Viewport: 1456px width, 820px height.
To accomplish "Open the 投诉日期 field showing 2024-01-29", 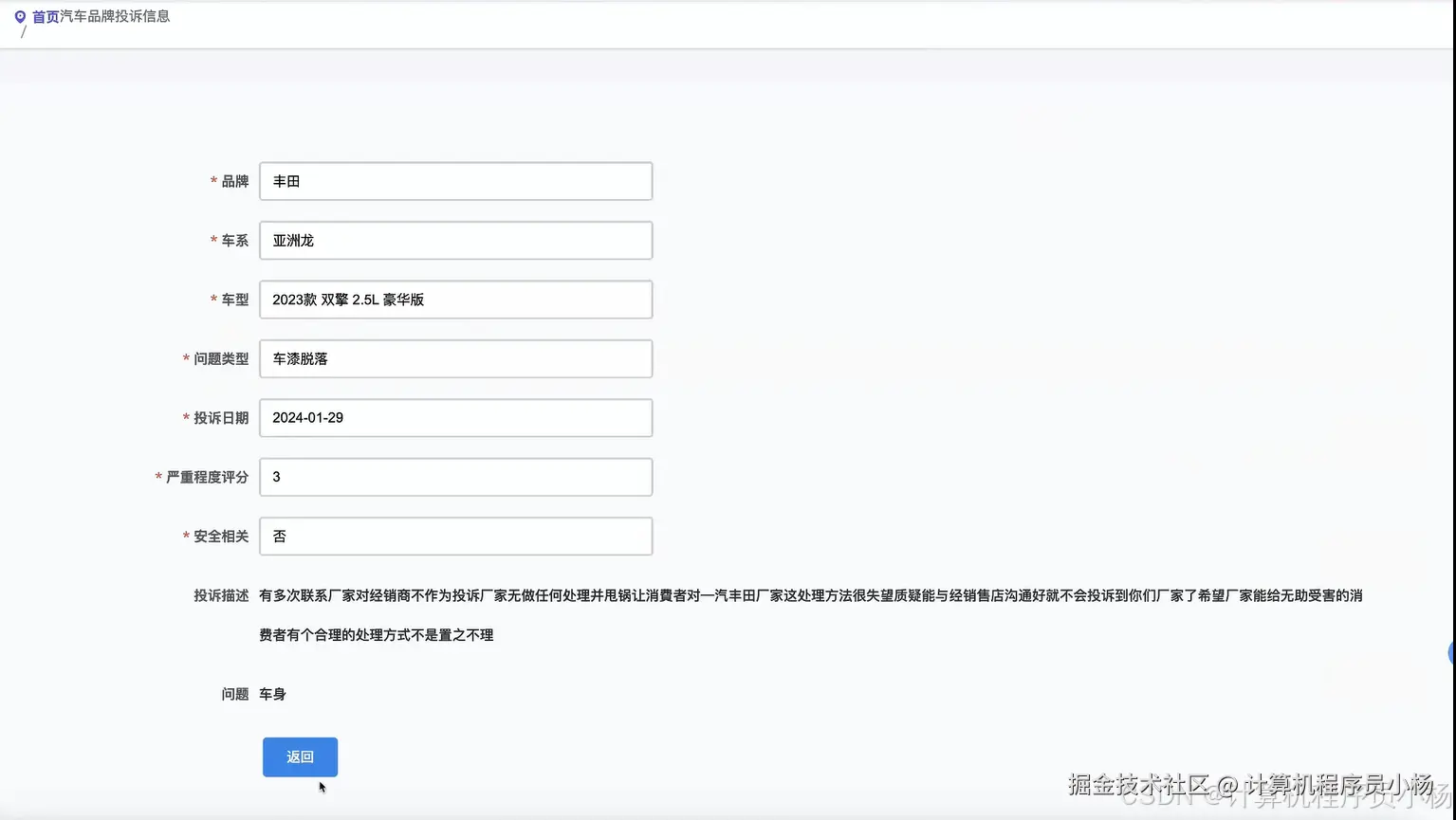I will tap(455, 417).
